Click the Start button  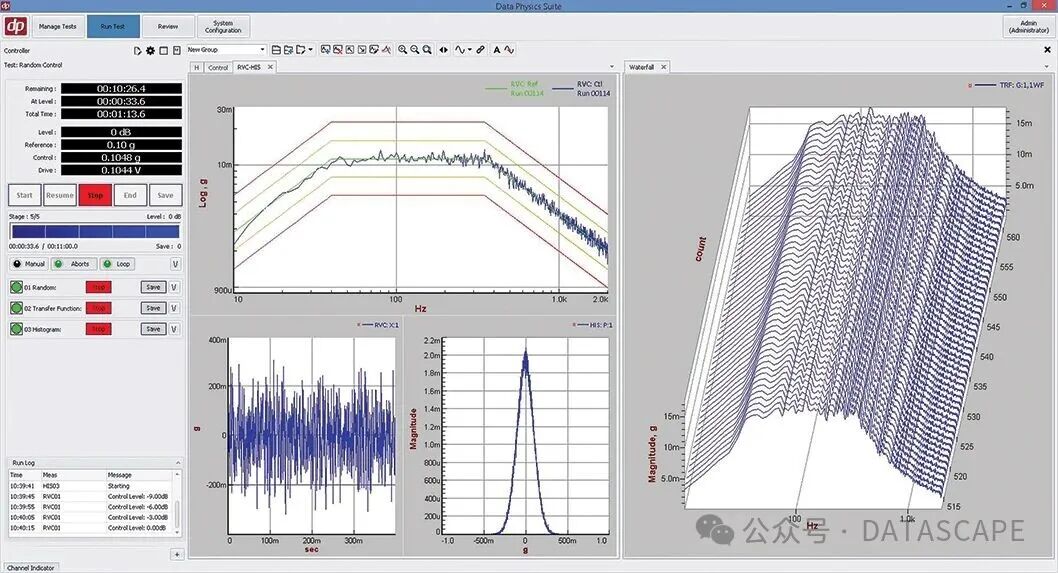coord(24,195)
